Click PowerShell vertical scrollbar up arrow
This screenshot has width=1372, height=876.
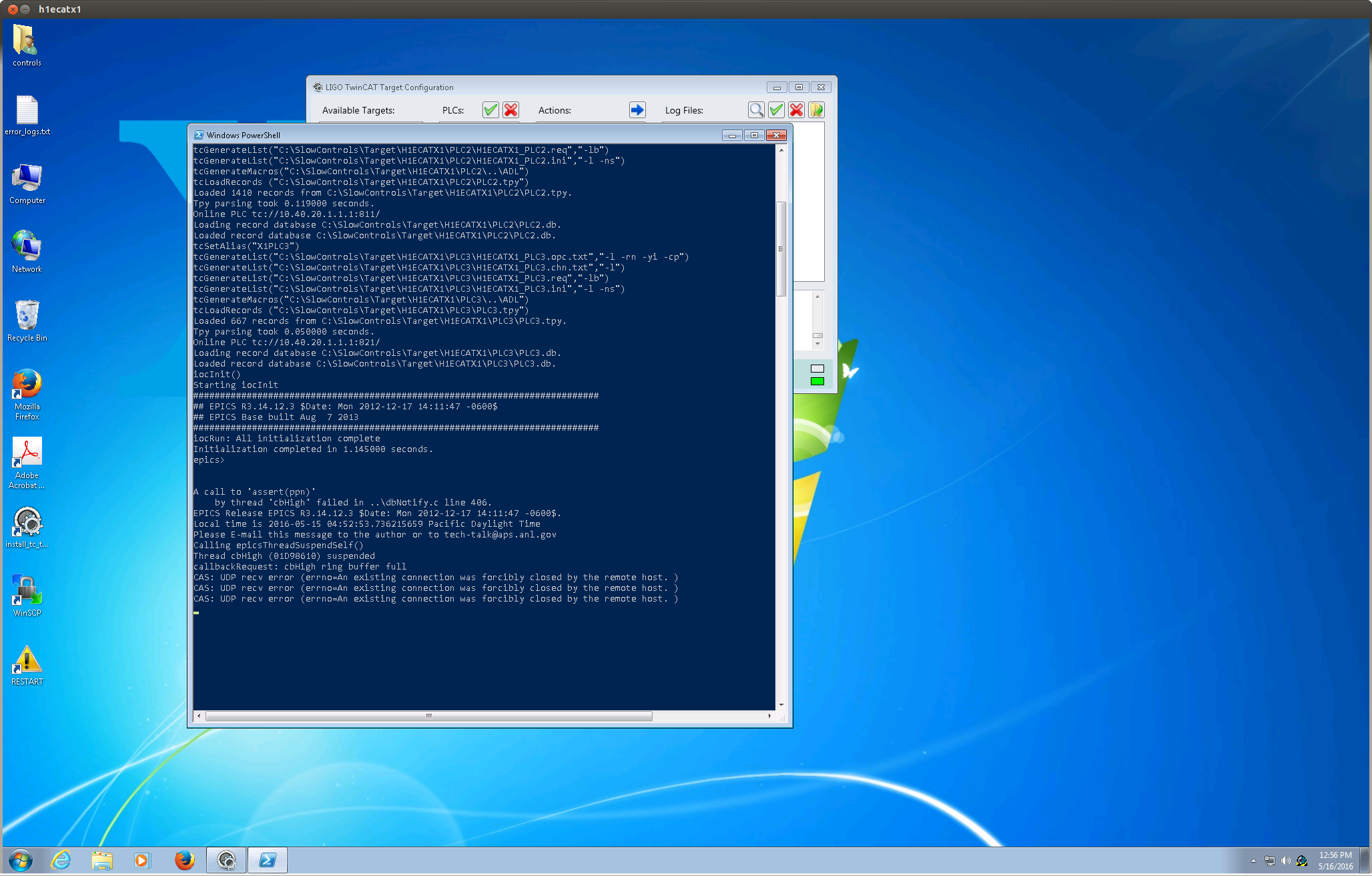pyautogui.click(x=781, y=150)
